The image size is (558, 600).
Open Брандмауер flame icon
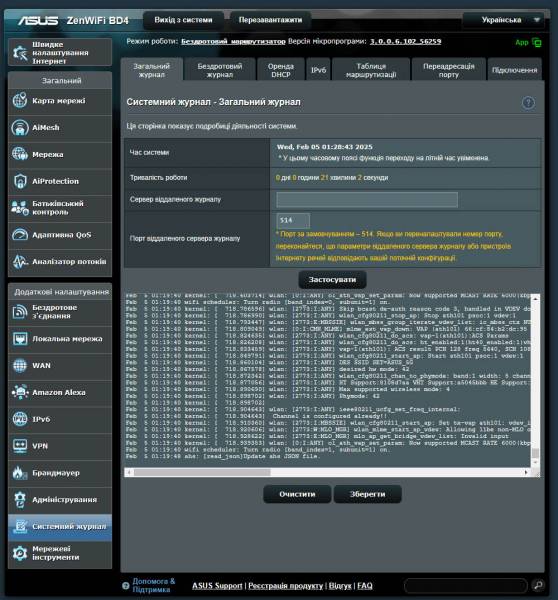tap(20, 473)
